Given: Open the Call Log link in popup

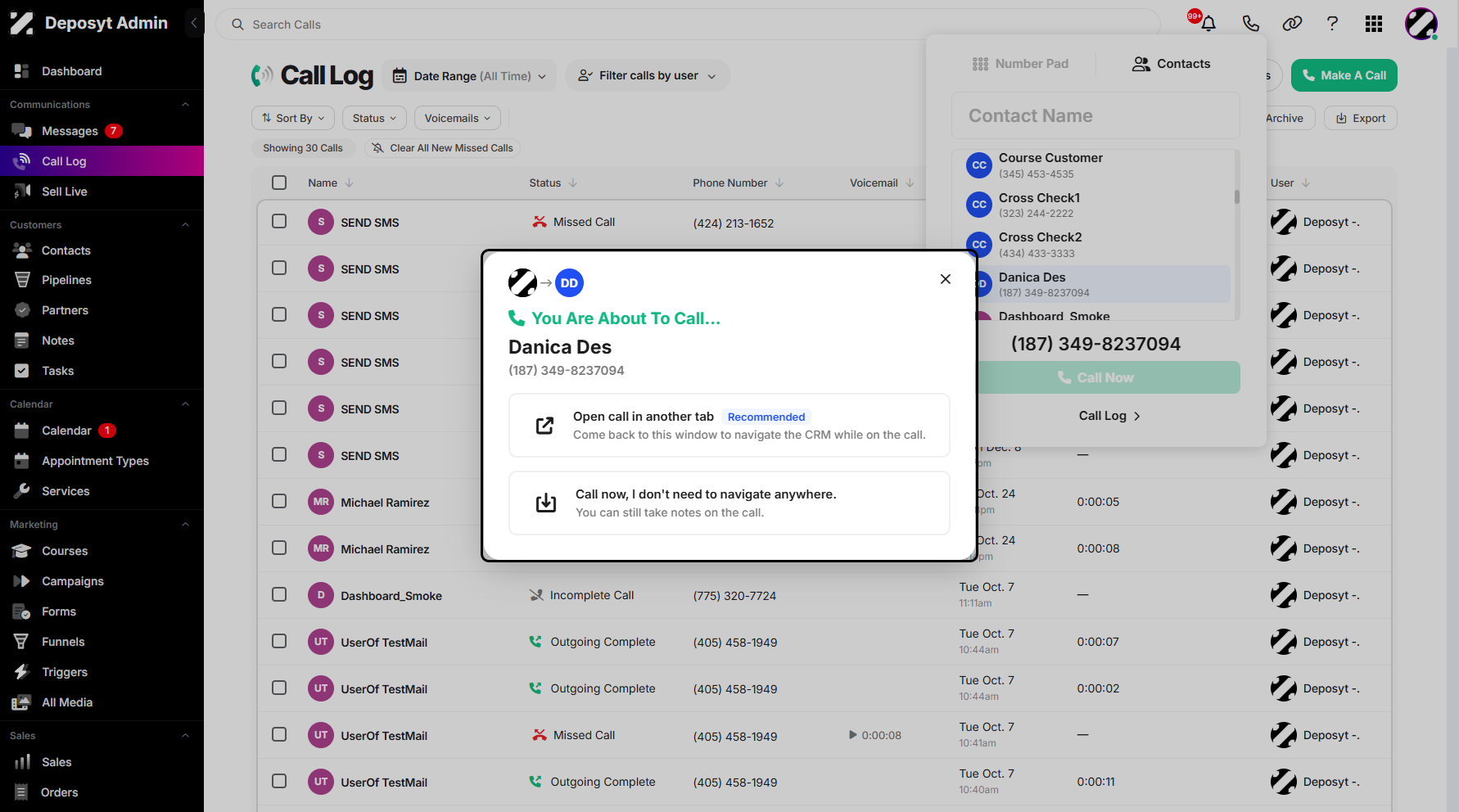Looking at the screenshot, I should (1109, 416).
